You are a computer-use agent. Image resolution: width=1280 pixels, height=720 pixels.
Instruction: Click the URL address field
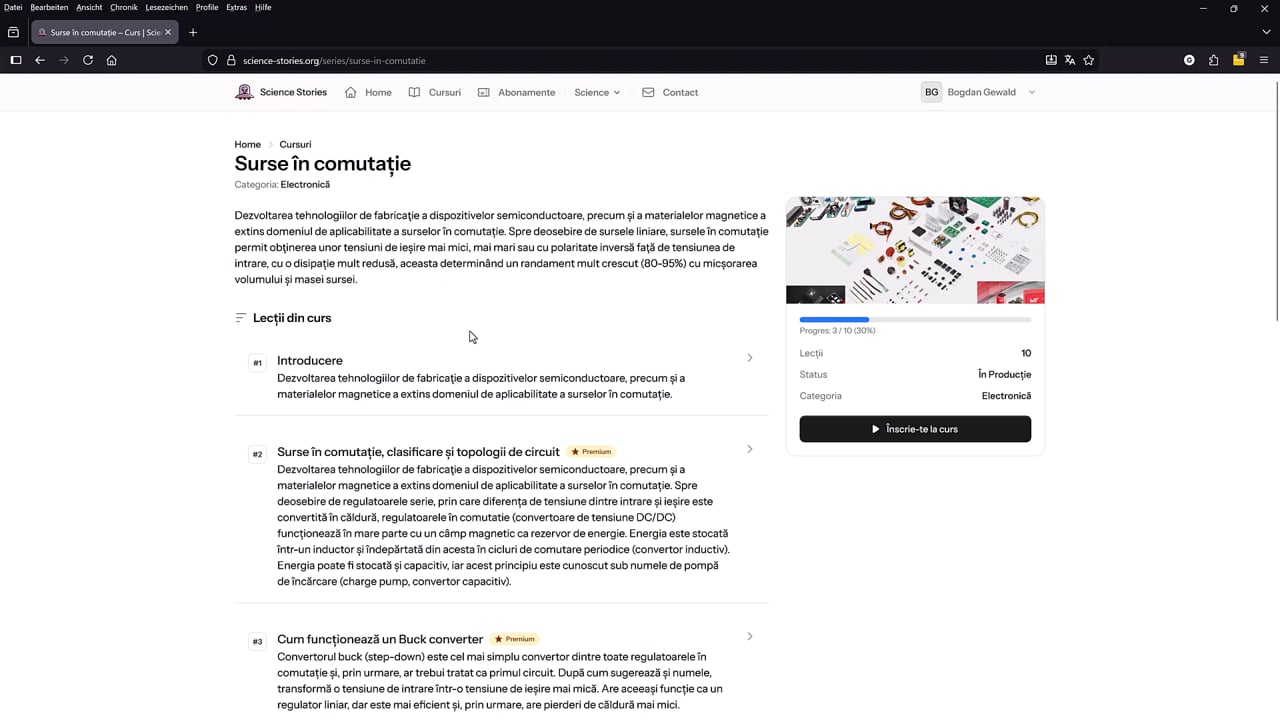tap(640, 60)
